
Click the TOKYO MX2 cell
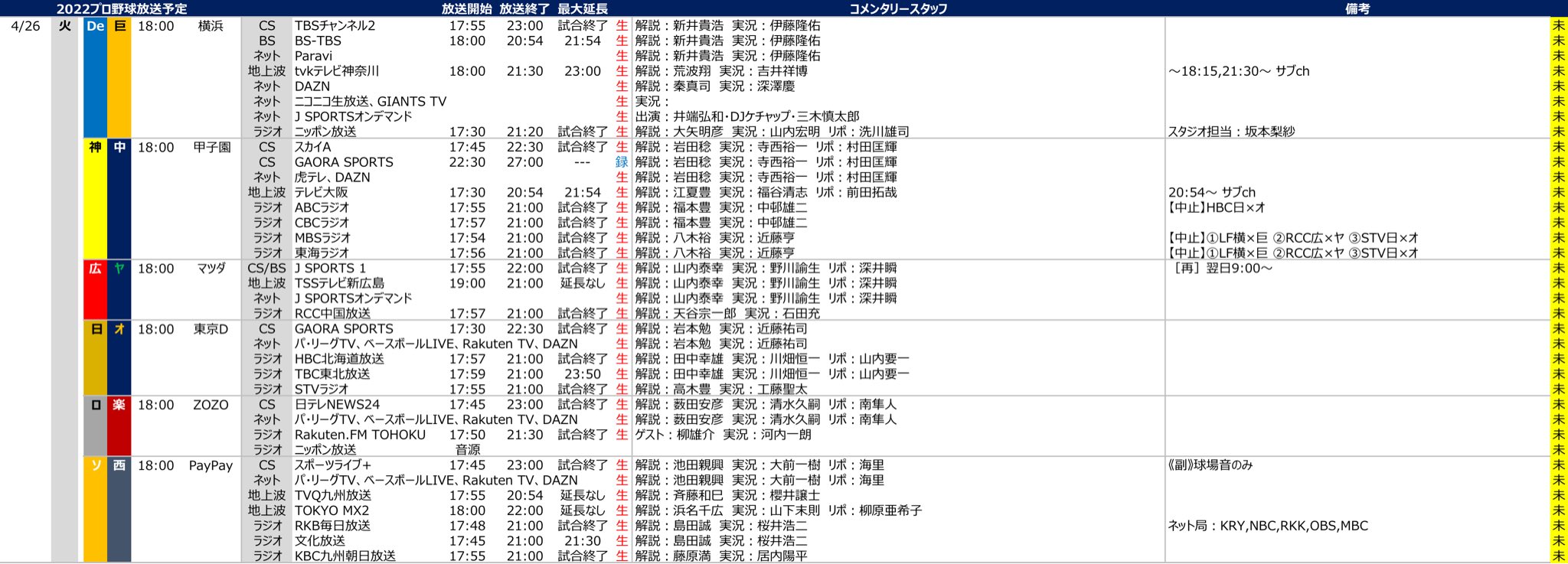332,510
